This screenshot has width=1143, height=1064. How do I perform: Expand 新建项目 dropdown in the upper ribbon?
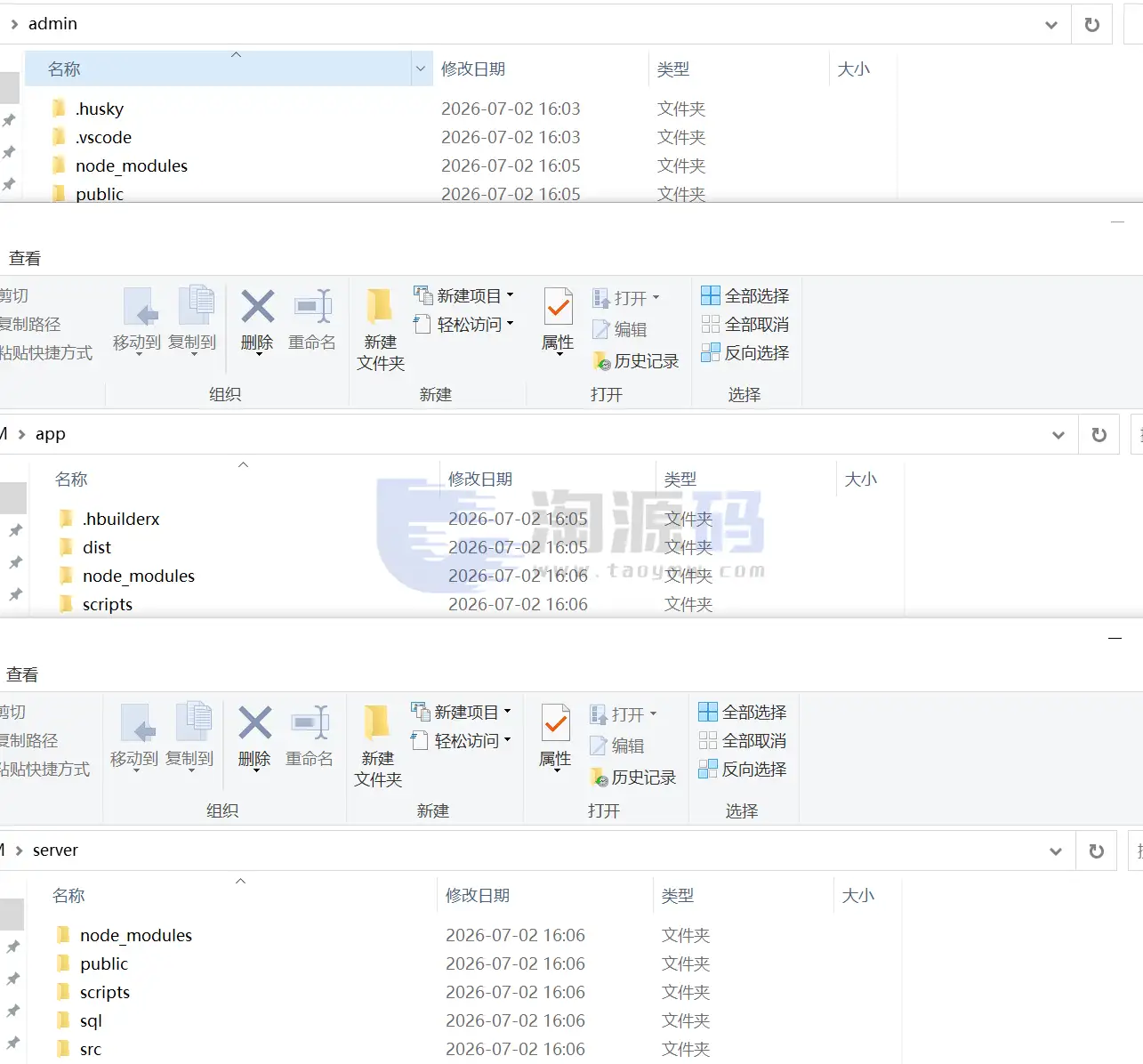click(464, 295)
